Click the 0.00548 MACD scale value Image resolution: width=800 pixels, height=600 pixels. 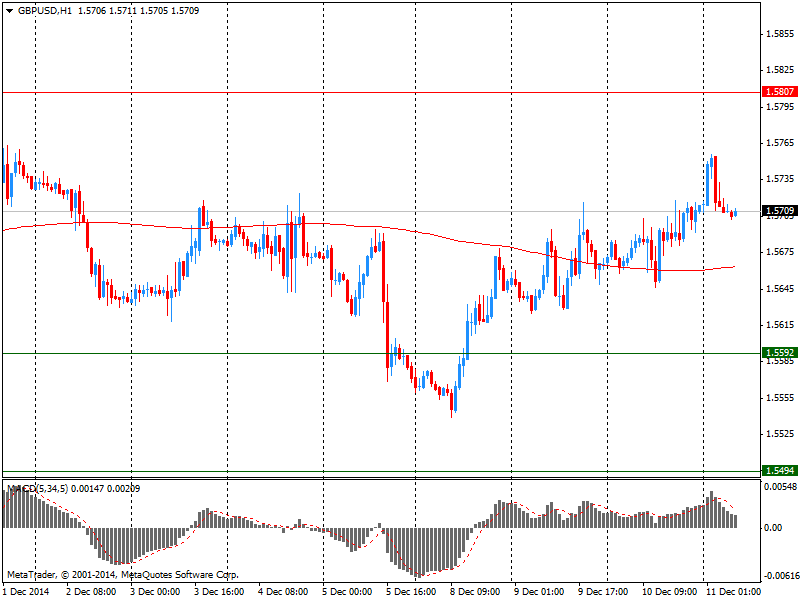pos(780,487)
